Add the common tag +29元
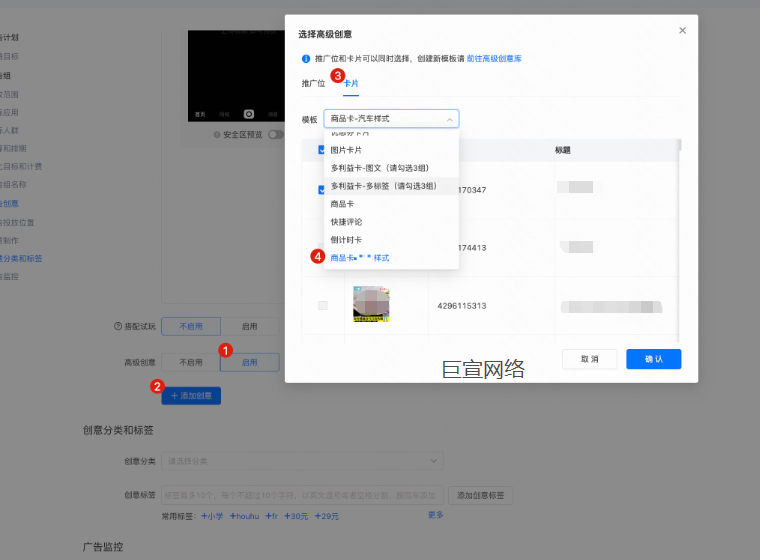The image size is (760, 560). tap(327, 516)
